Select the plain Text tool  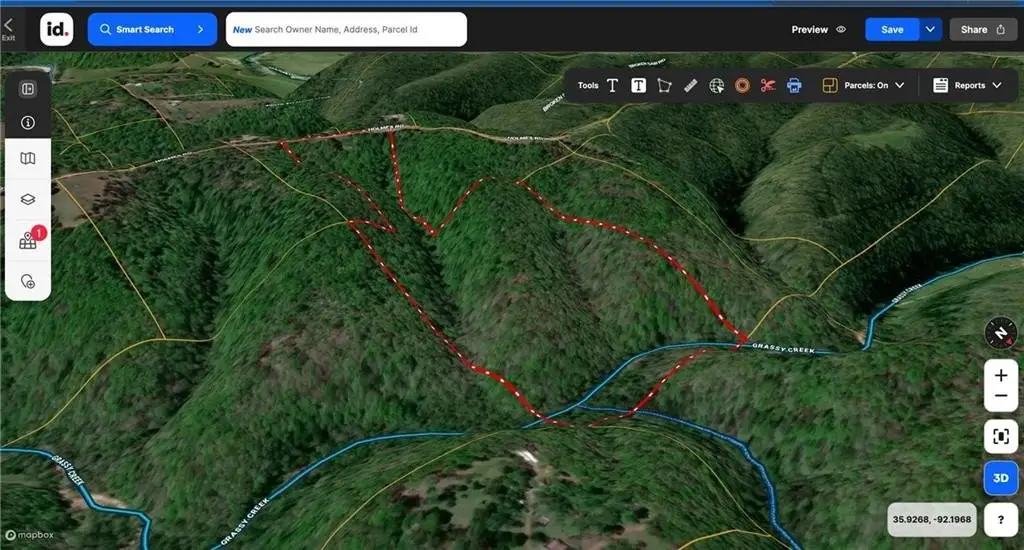(612, 86)
